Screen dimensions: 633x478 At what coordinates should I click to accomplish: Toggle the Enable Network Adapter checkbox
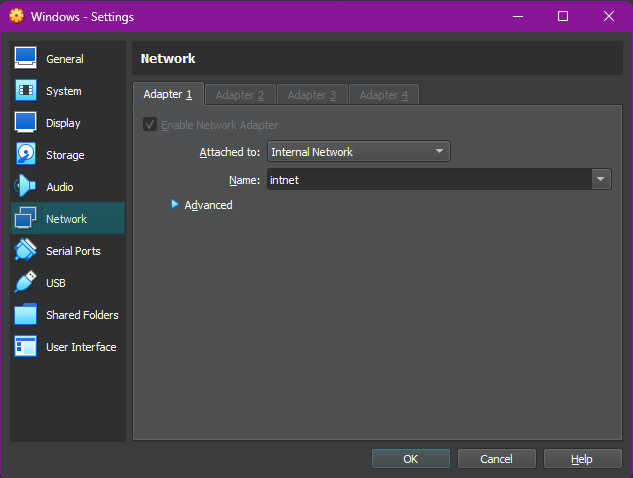150,124
